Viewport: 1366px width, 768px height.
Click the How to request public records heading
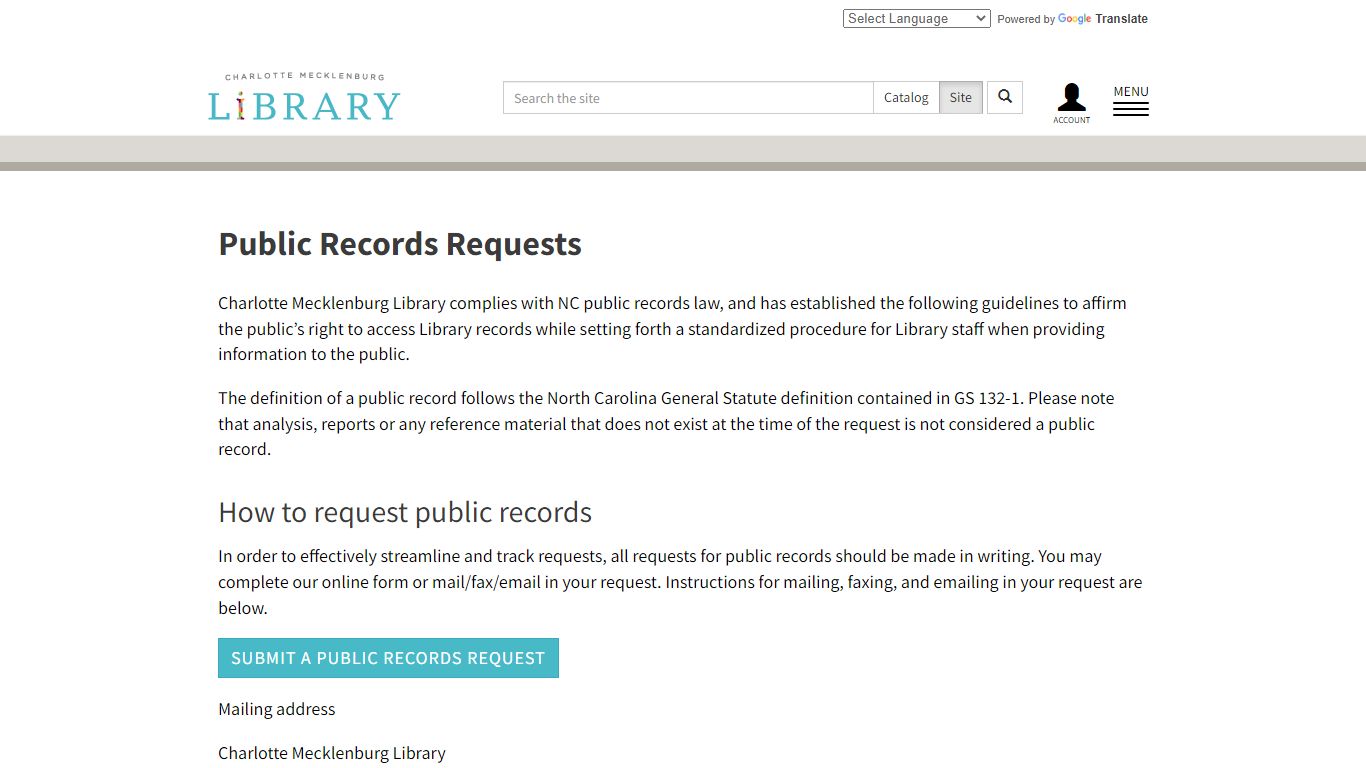(405, 512)
